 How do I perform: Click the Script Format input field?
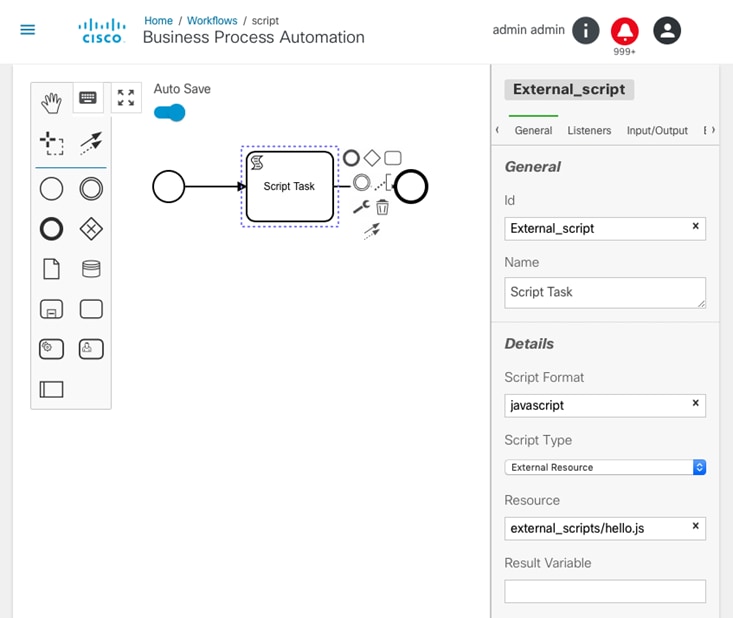pyautogui.click(x=605, y=405)
